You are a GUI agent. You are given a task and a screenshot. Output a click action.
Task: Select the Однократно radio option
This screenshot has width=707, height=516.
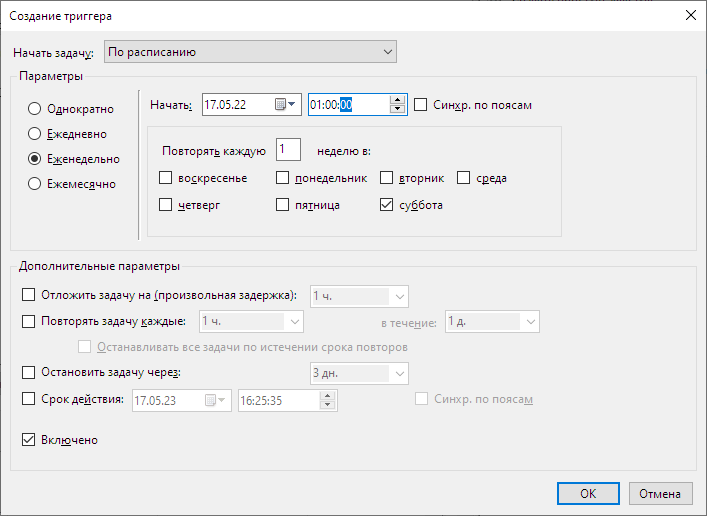pos(35,109)
